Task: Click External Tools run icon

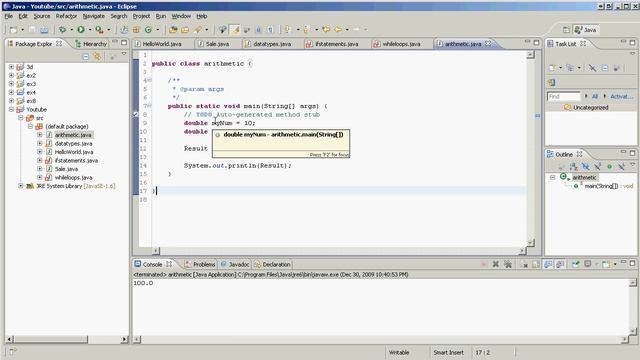Action: pos(99,29)
